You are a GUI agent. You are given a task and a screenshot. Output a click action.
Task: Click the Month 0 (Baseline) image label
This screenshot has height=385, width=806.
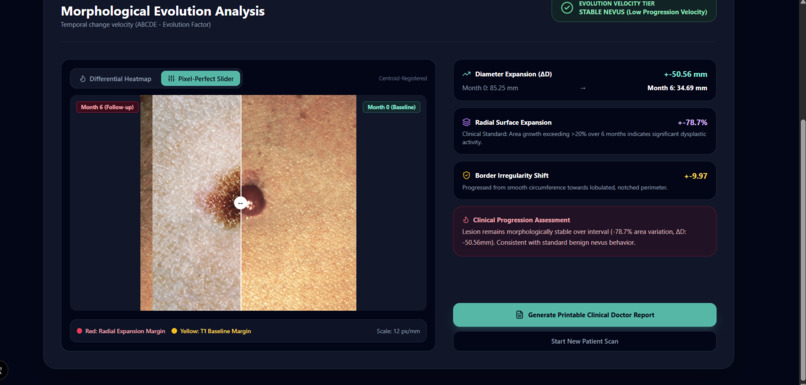pos(392,107)
